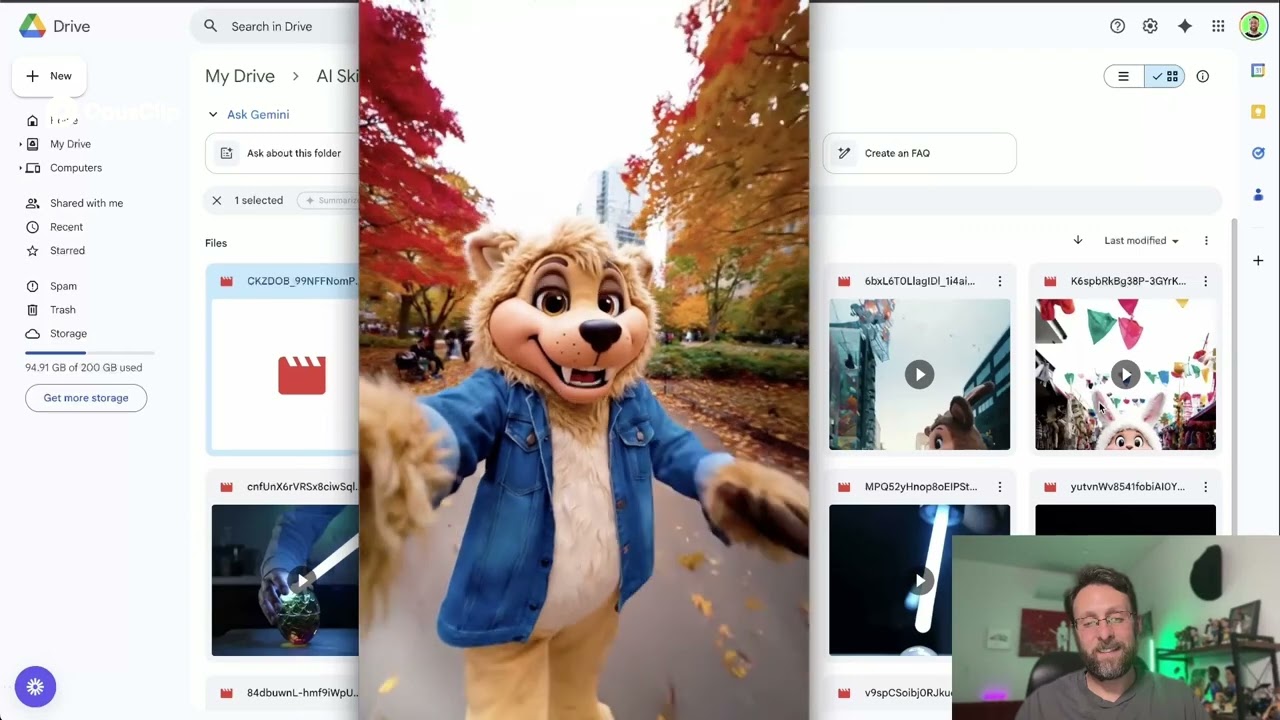The width and height of the screenshot is (1280, 720).
Task: Click the New button
Action: pyautogui.click(x=49, y=76)
